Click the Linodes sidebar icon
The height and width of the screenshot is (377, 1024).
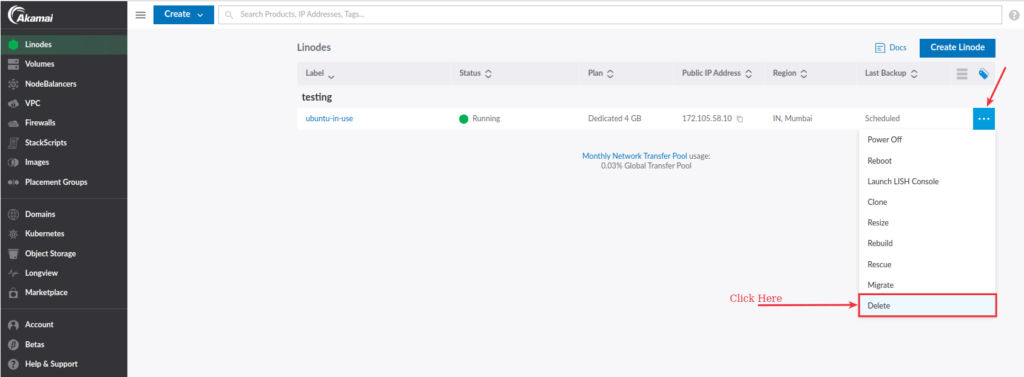coord(13,44)
